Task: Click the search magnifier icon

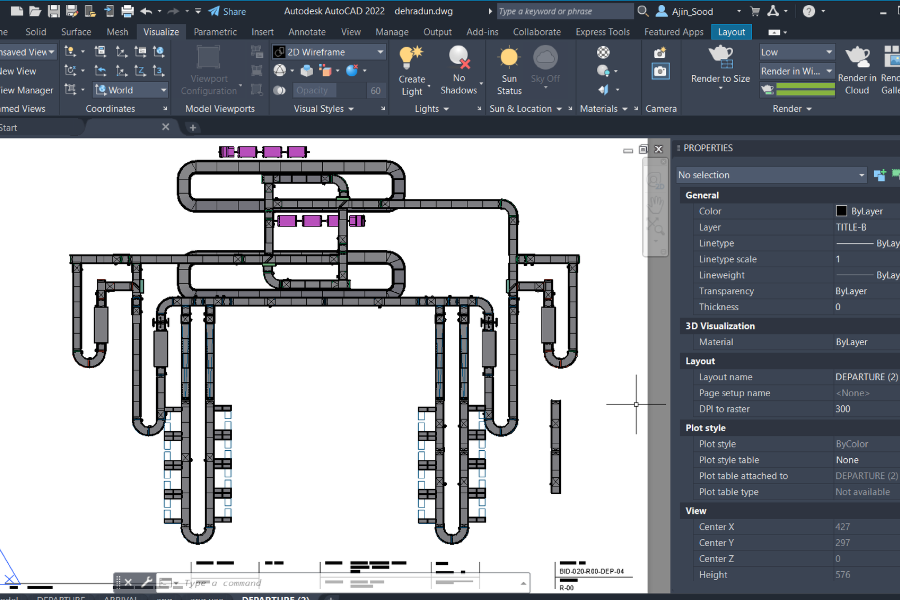Action: pos(643,11)
